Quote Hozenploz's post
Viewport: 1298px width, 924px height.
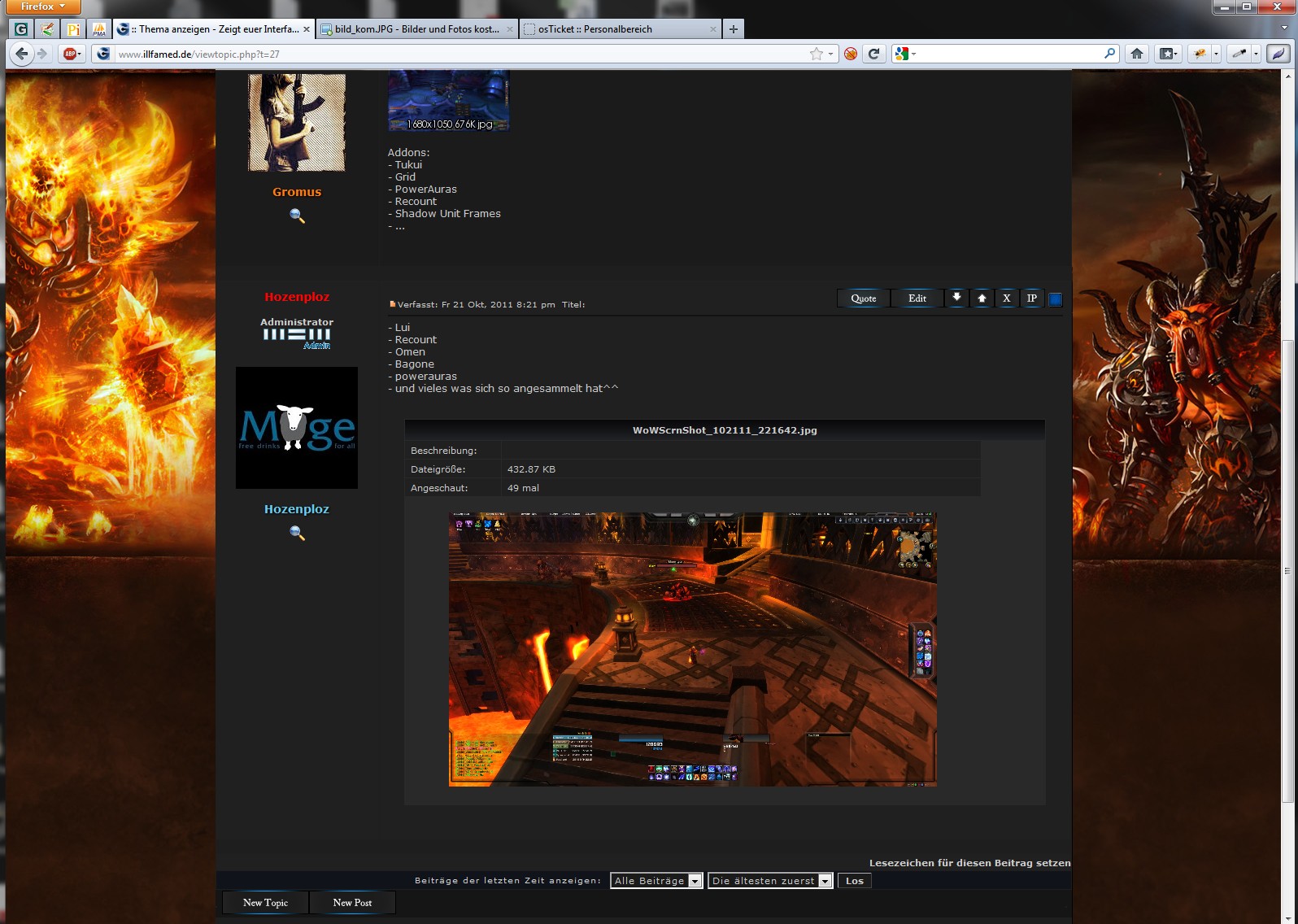pos(864,298)
